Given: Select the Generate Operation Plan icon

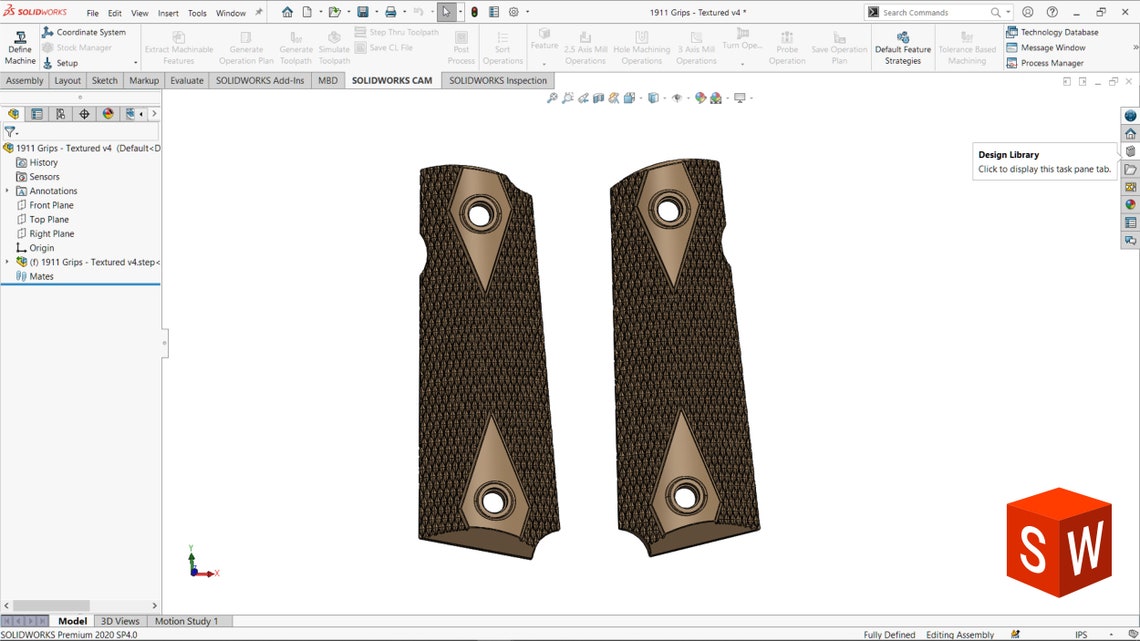Looking at the screenshot, I should 246,45.
